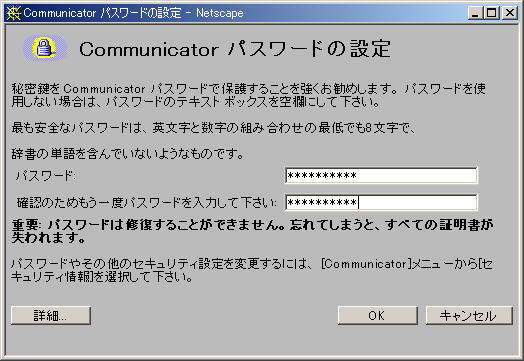Focus the パスワード input field

pyautogui.click(x=381, y=175)
